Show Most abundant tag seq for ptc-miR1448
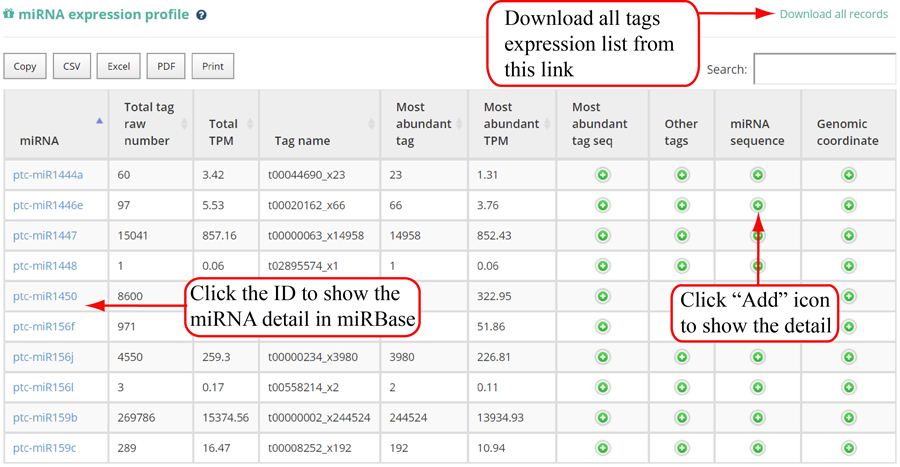This screenshot has width=900, height=467. (602, 266)
